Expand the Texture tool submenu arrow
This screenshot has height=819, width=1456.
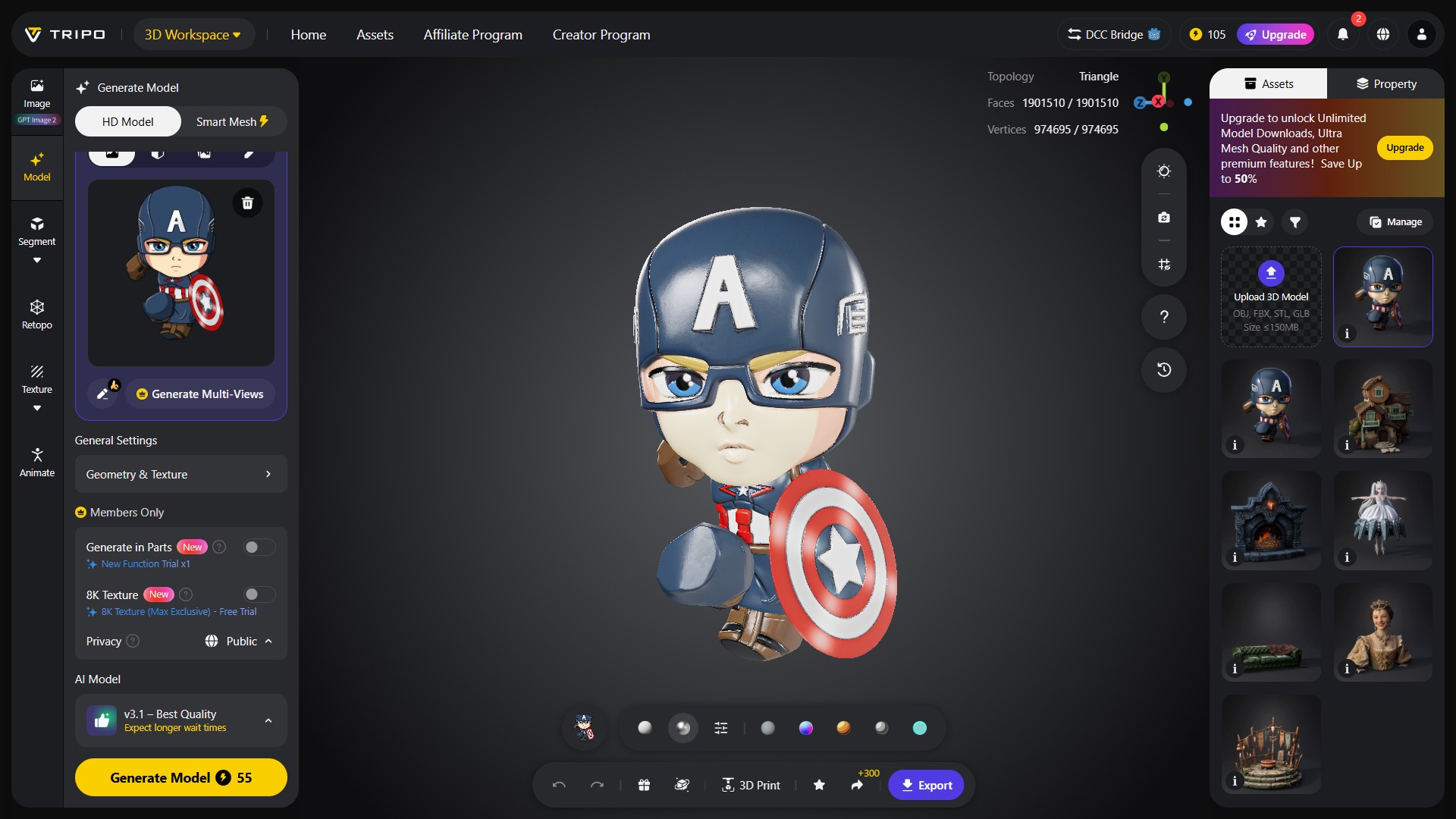tap(36, 408)
